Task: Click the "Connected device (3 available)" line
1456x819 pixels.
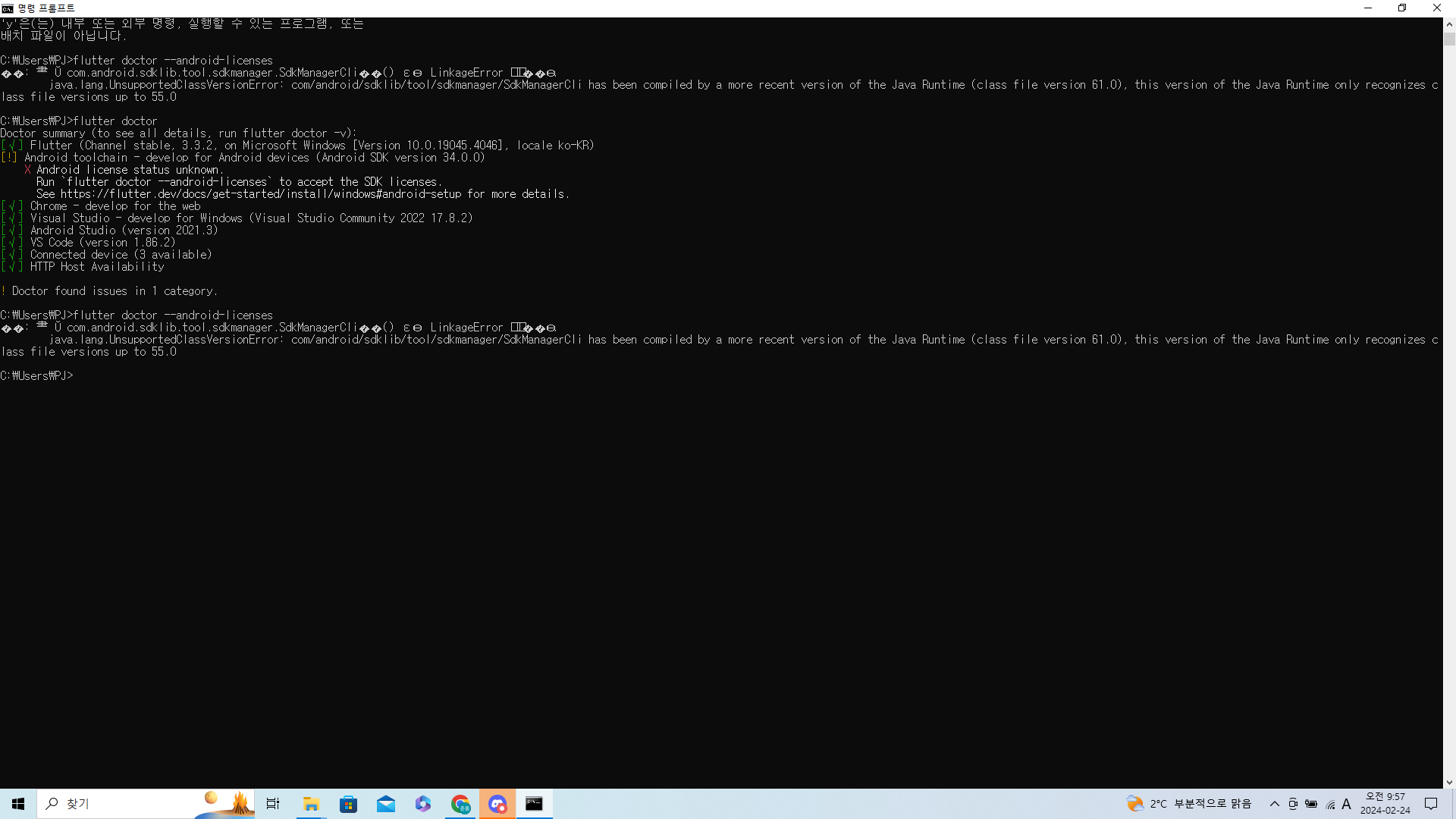Action: [121, 255]
